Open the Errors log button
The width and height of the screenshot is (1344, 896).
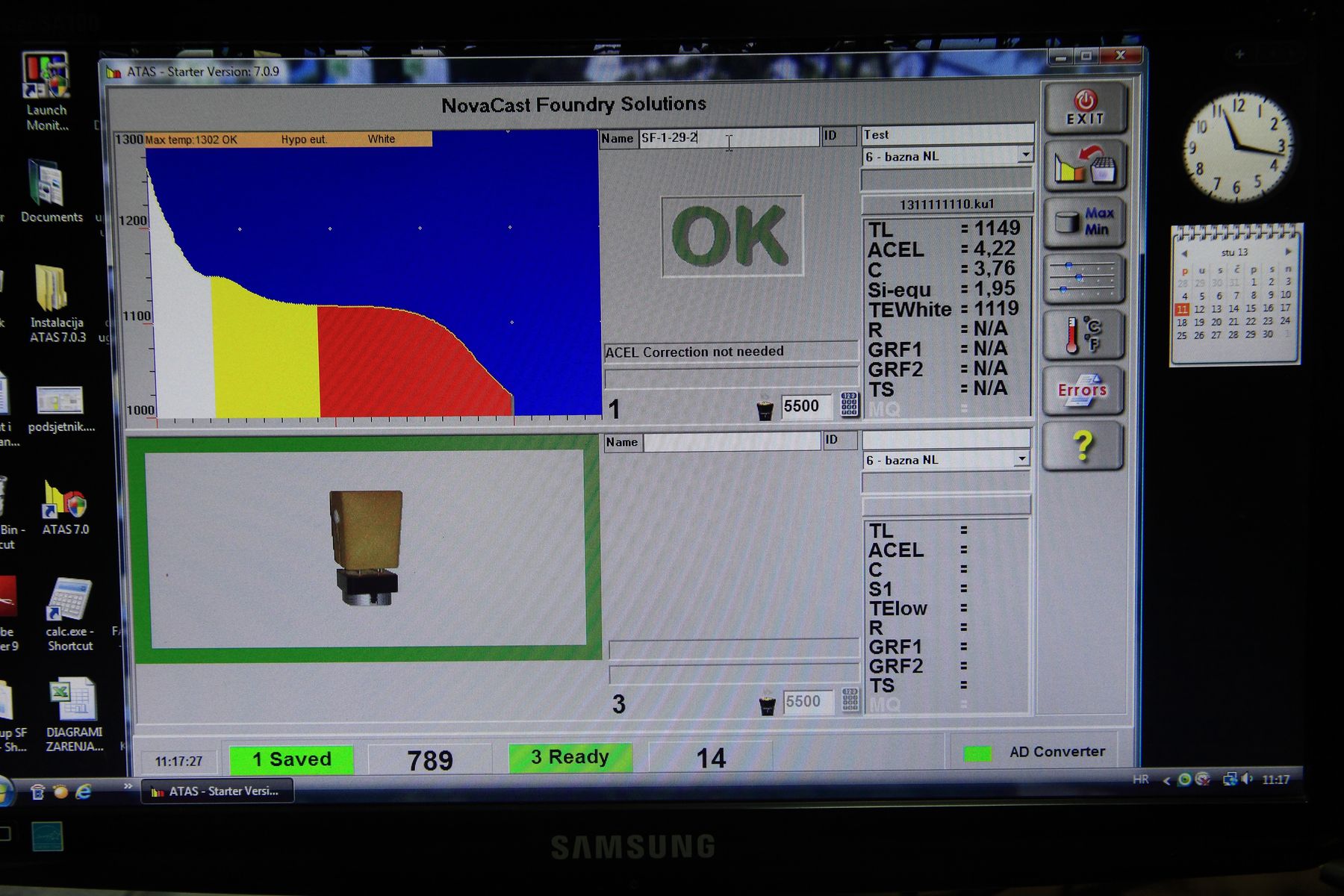[1083, 391]
